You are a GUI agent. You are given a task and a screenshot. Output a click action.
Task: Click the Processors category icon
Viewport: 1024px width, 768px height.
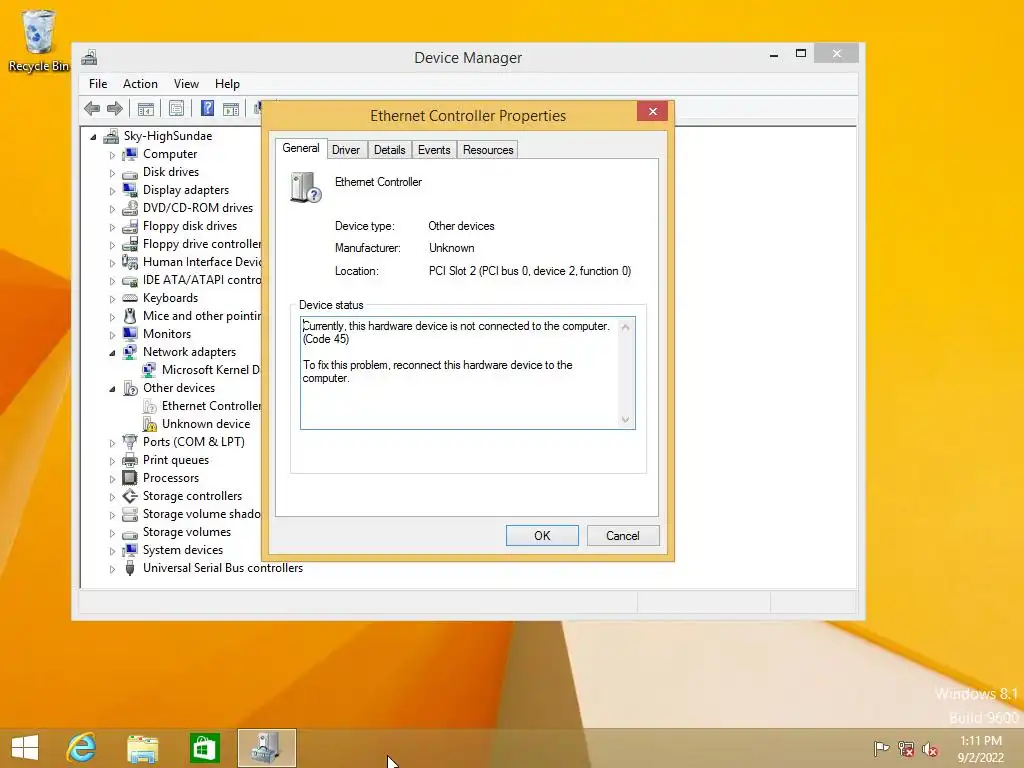pyautogui.click(x=130, y=478)
